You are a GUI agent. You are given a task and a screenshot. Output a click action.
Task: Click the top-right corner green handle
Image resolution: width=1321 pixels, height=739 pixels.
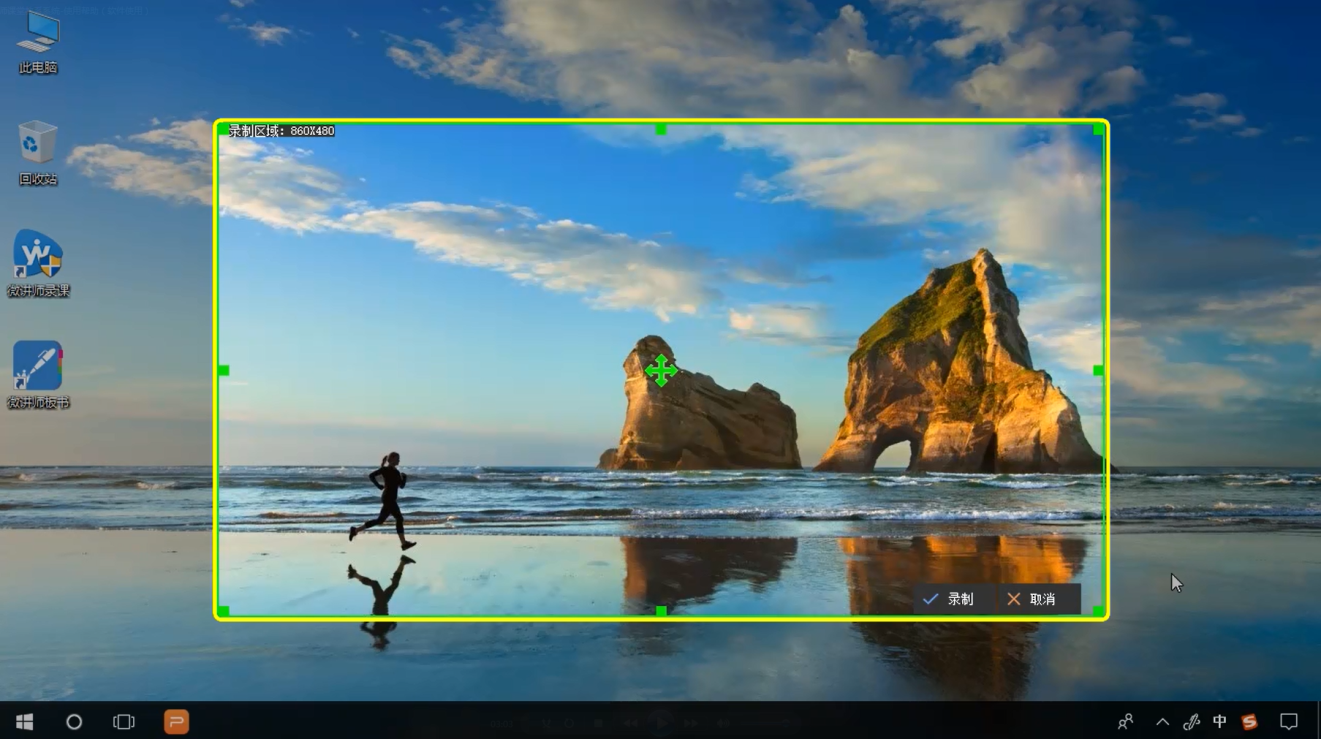click(x=1099, y=129)
